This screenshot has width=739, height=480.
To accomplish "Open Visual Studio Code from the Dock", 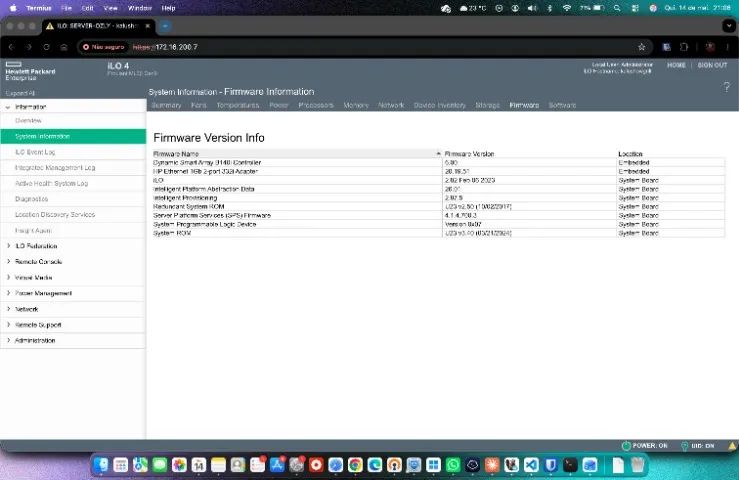I will click(x=531, y=465).
